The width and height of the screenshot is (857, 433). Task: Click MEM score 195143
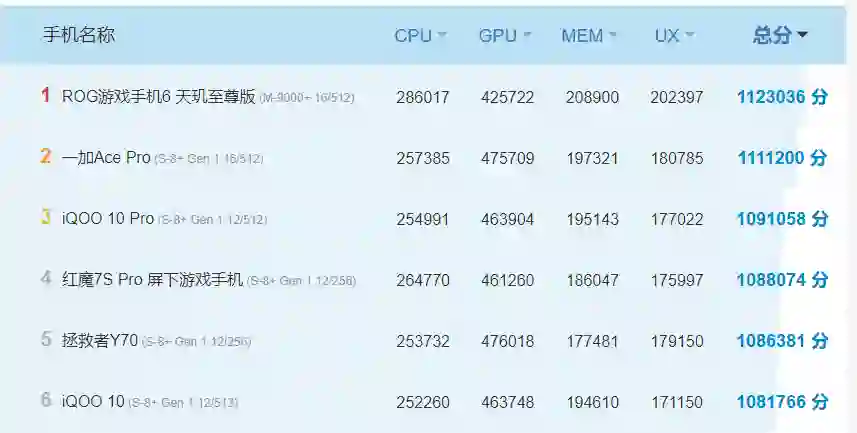tap(592, 219)
